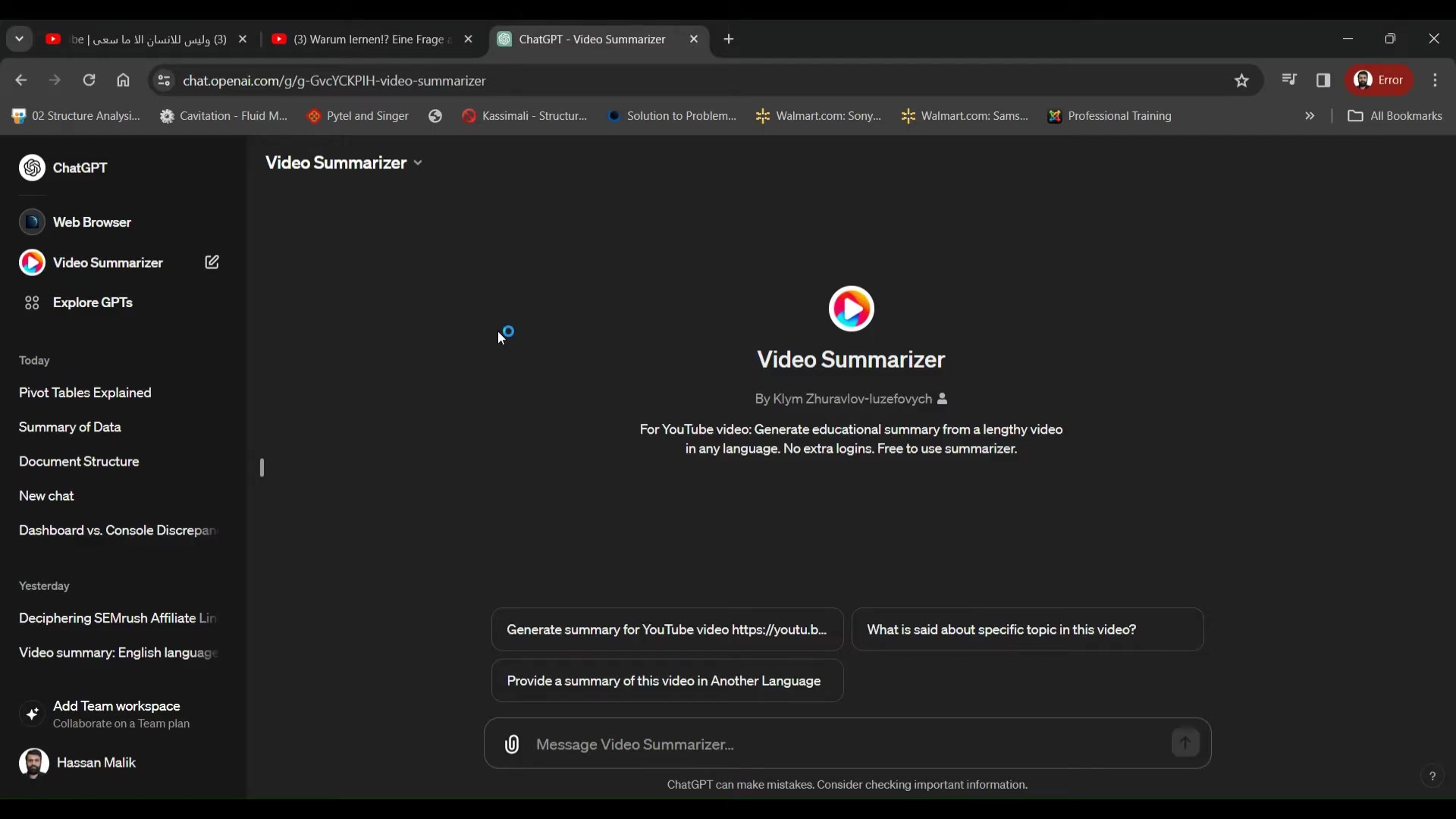Open Pytel and Singer bookmark
Image resolution: width=1456 pixels, height=819 pixels.
(x=358, y=116)
